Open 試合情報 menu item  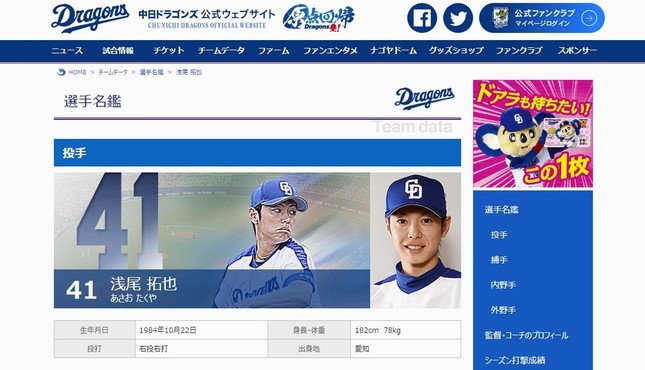click(118, 51)
